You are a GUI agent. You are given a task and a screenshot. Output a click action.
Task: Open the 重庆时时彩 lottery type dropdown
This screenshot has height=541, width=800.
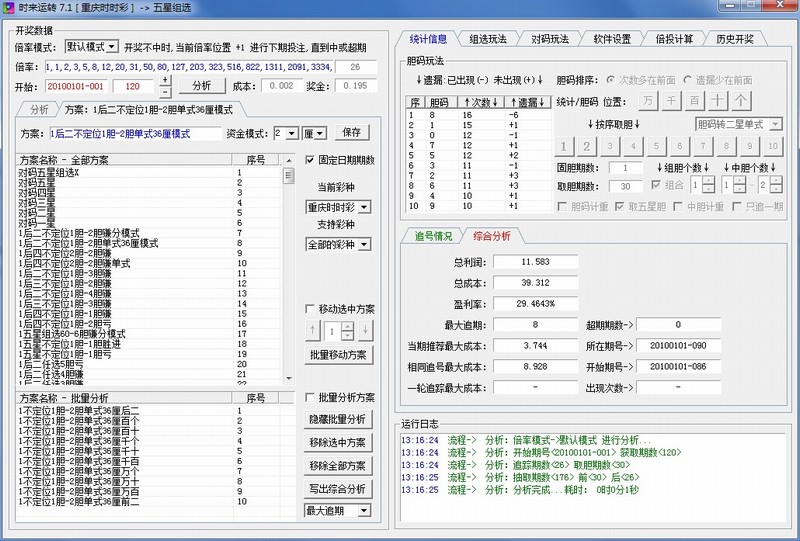338,207
